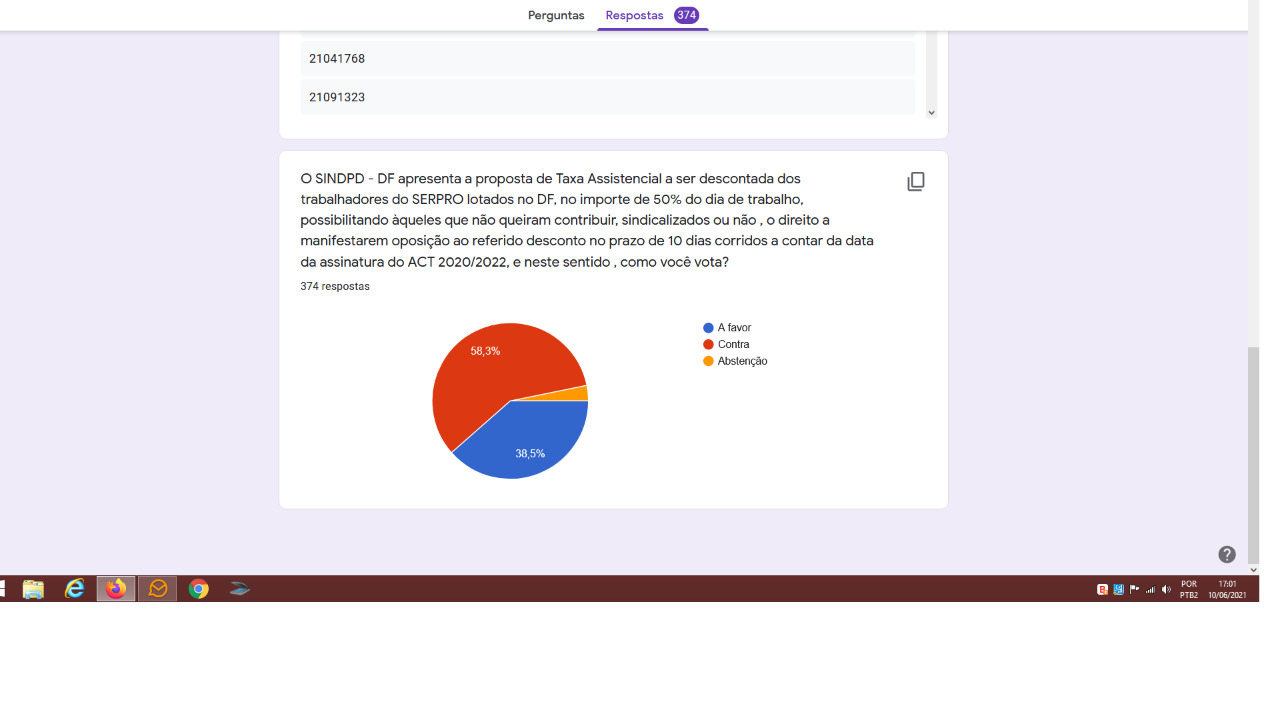Open the network signal tray icon
Screen dimensions: 1280x720
[1150, 590]
